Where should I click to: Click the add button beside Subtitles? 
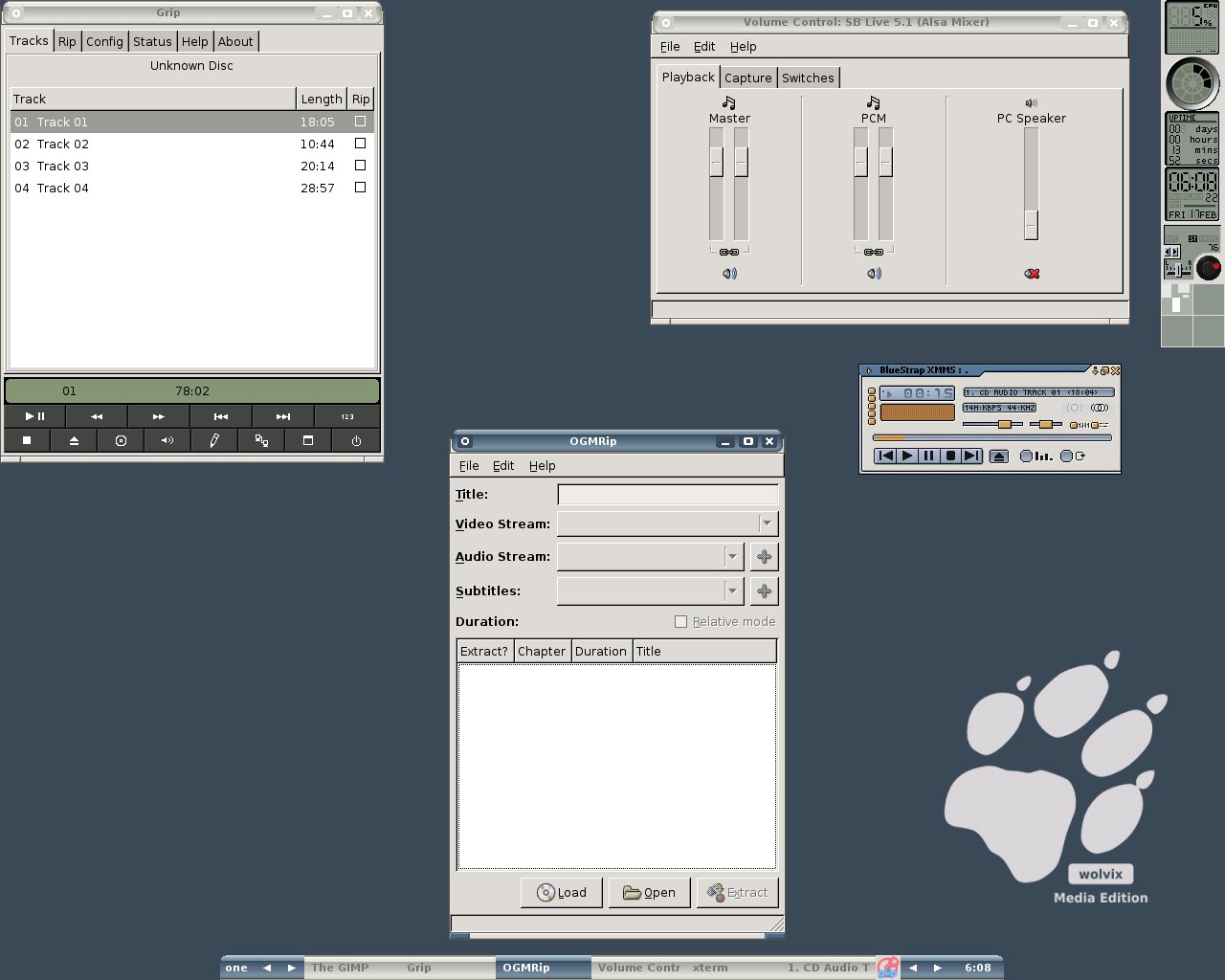pyautogui.click(x=764, y=590)
